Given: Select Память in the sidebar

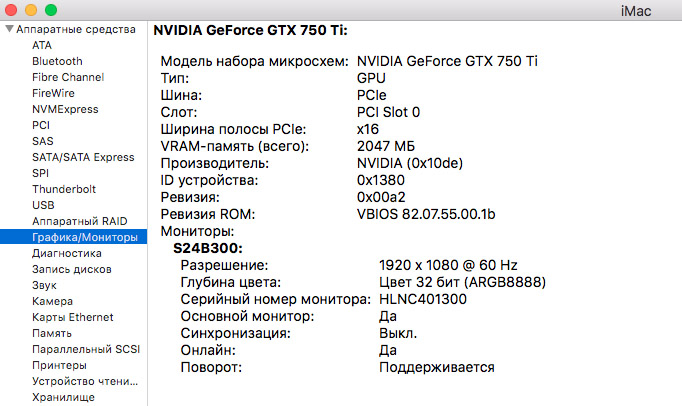Looking at the screenshot, I should point(52,333).
